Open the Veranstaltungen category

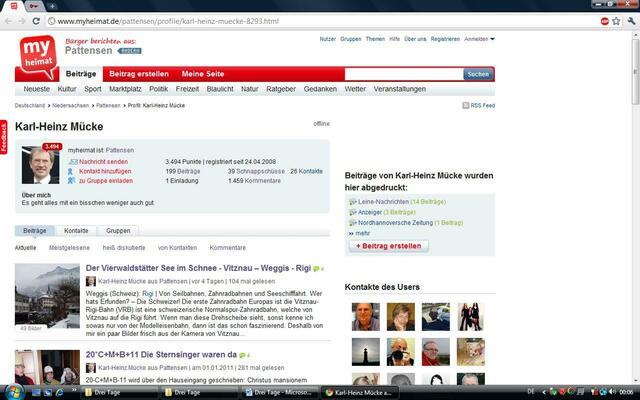(400, 89)
